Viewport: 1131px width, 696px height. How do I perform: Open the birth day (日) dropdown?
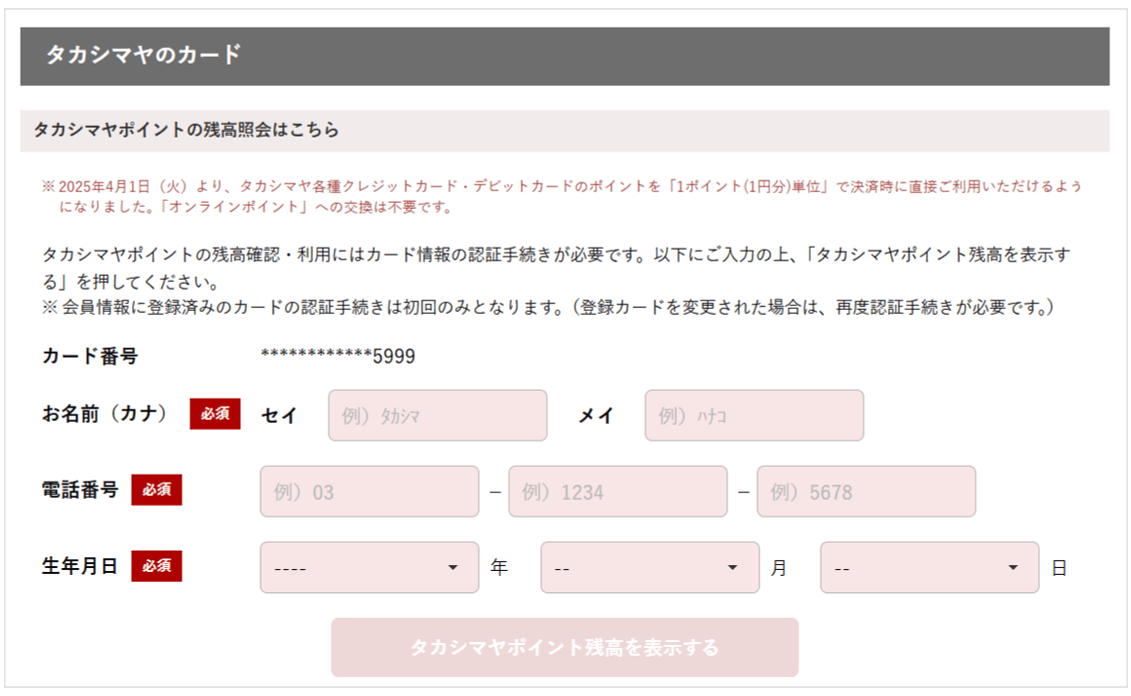[929, 568]
